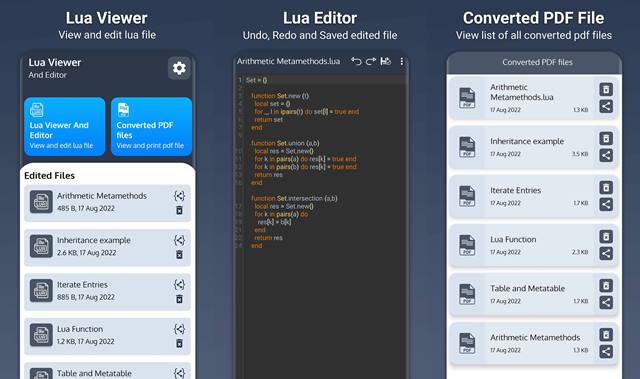Share last Arithmetic Metamethods converted PDF
The height and width of the screenshot is (379, 640).
[606, 351]
